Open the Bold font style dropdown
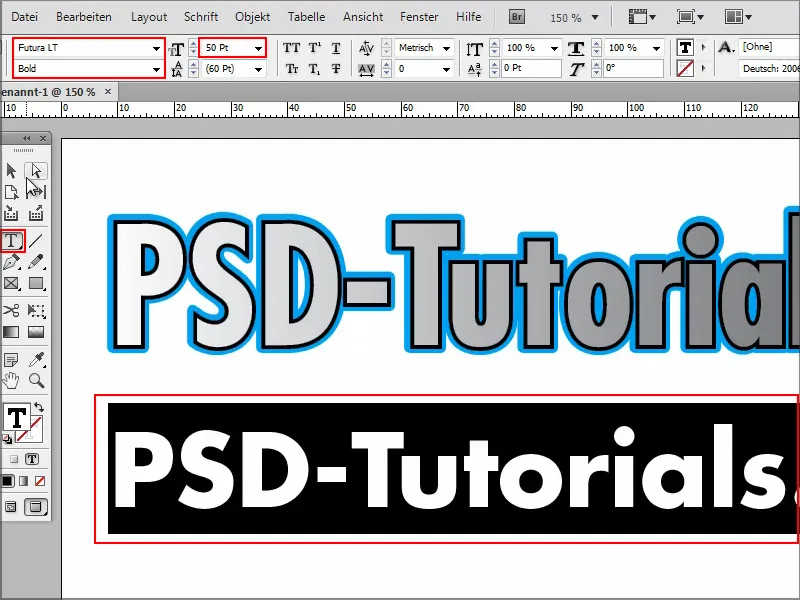The height and width of the screenshot is (600, 800). point(156,69)
